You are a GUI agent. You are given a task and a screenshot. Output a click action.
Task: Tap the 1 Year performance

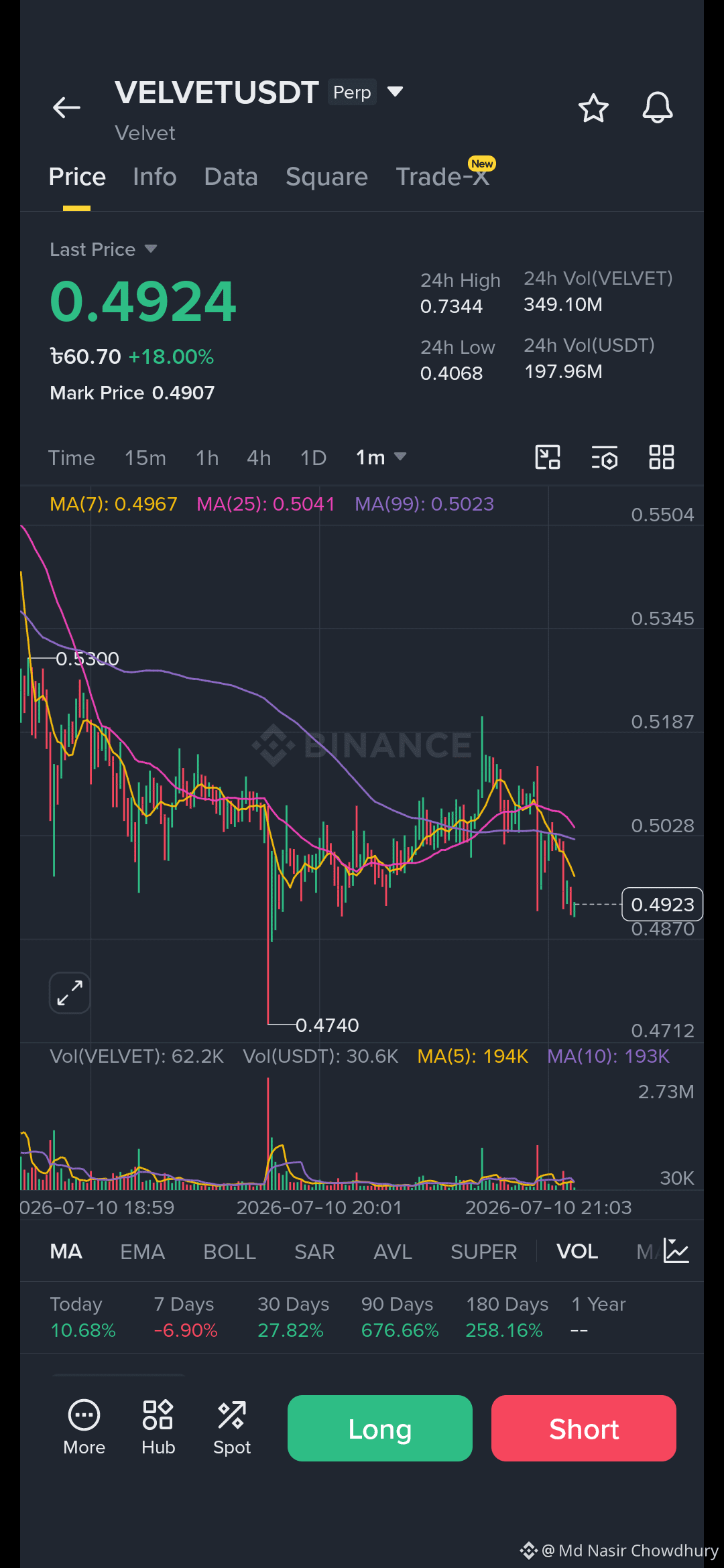click(x=598, y=1317)
